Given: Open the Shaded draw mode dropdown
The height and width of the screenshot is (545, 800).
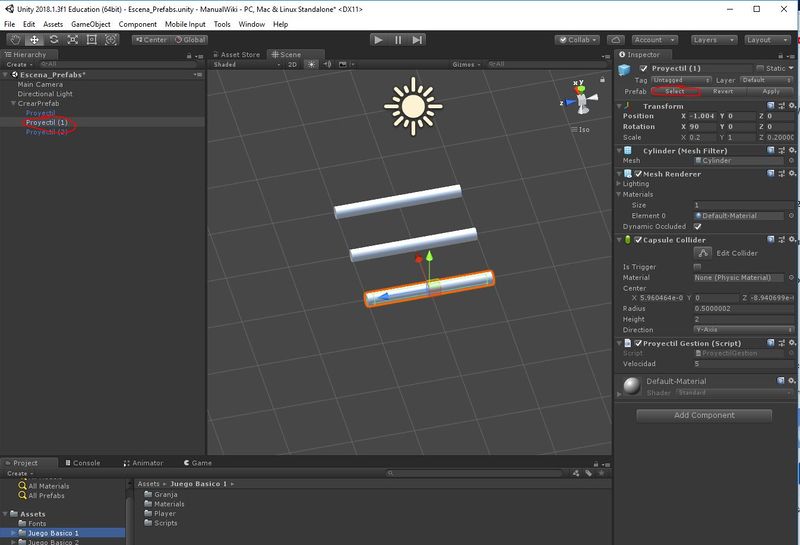Looking at the screenshot, I should tap(247, 64).
